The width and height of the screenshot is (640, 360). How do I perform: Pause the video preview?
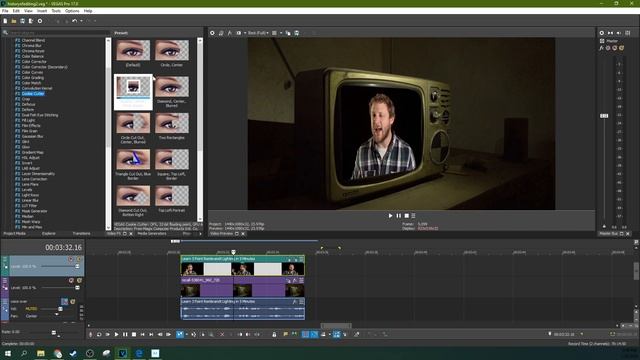point(399,216)
